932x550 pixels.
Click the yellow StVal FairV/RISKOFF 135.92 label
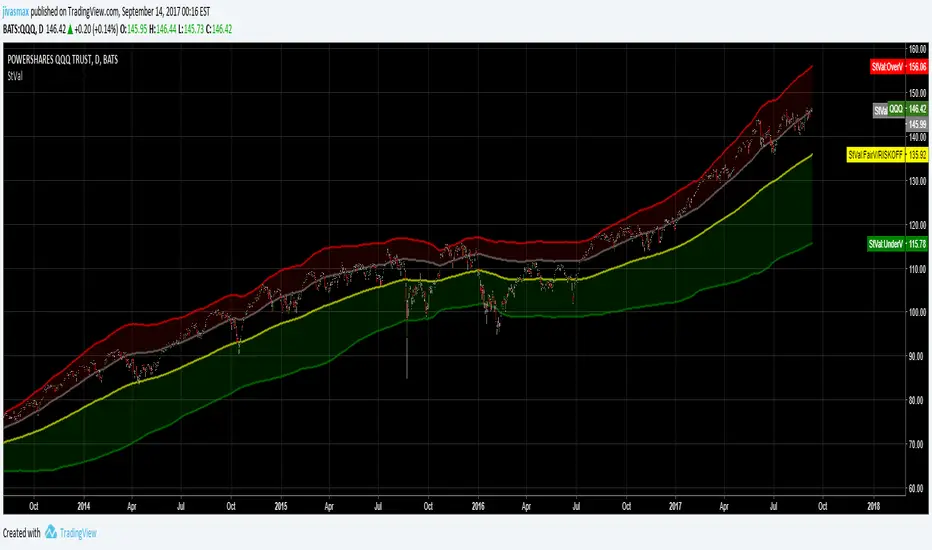point(887,155)
